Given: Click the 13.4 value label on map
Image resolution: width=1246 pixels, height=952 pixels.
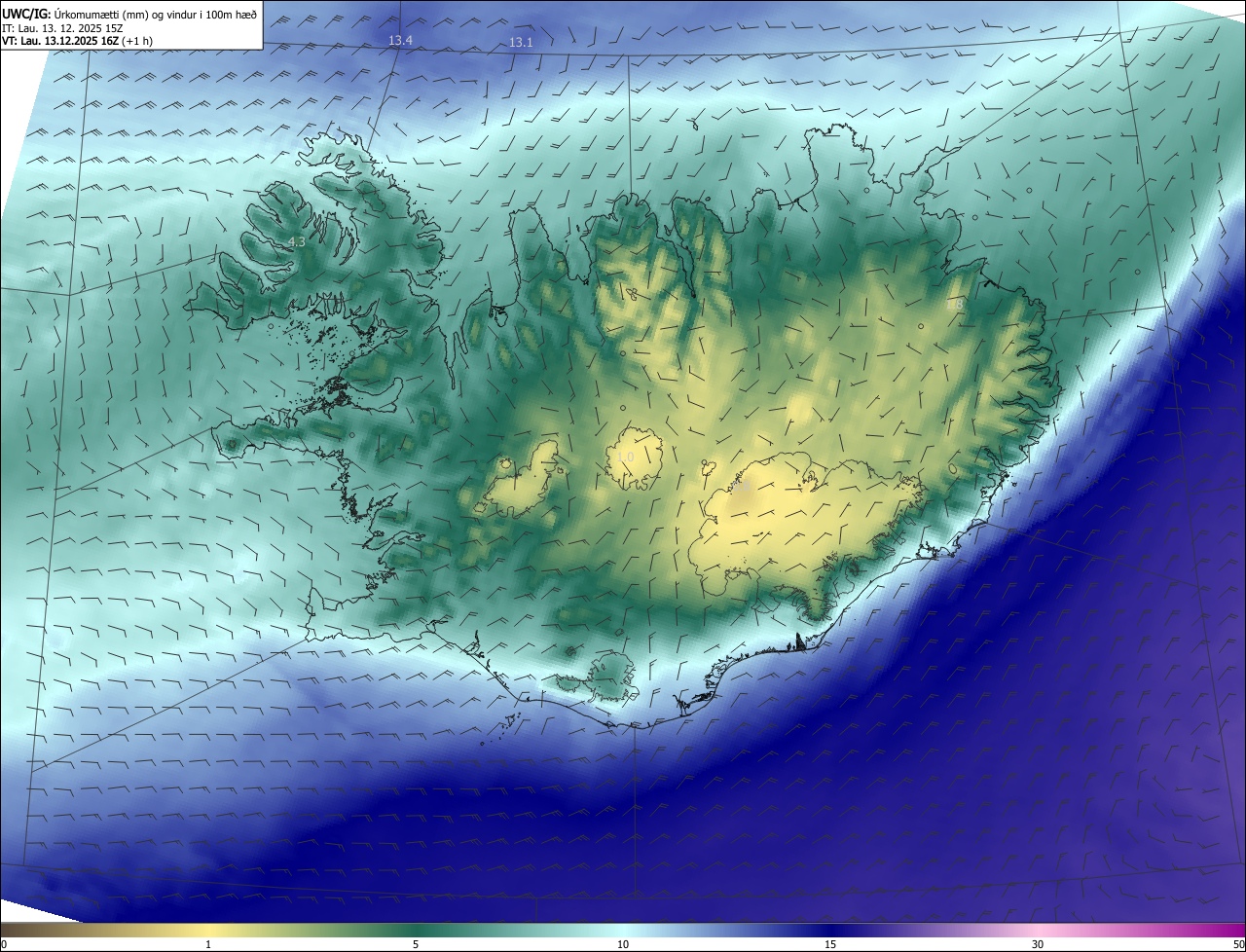Looking at the screenshot, I should 400,40.
